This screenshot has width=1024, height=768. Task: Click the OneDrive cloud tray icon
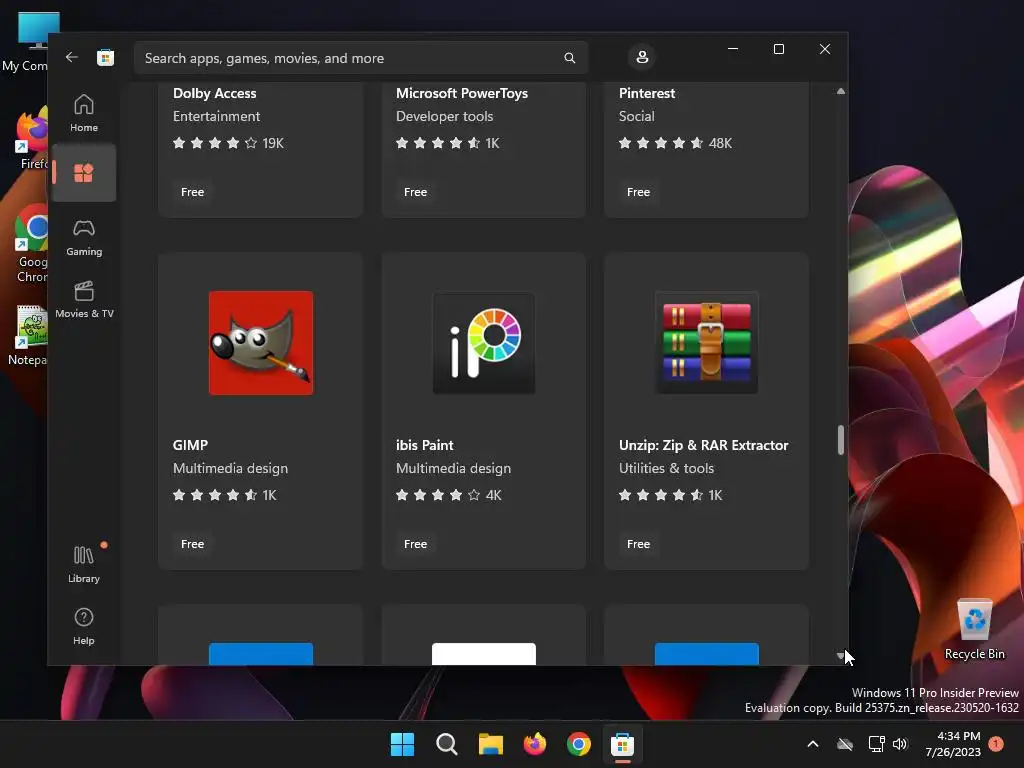845,744
